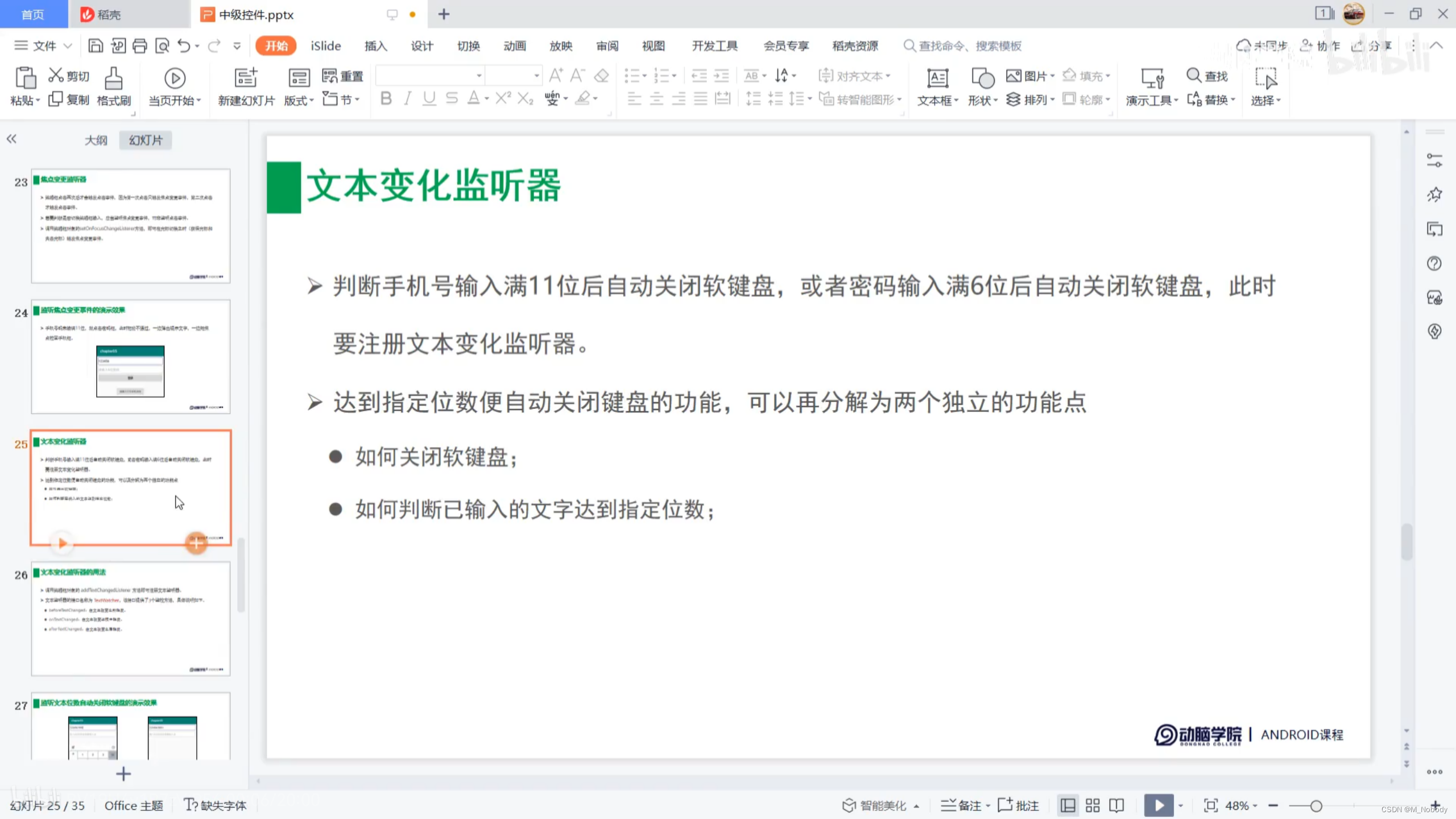Image resolution: width=1456 pixels, height=819 pixels.
Task: Open the zoom percentage 48% dropdown
Action: 1241,805
